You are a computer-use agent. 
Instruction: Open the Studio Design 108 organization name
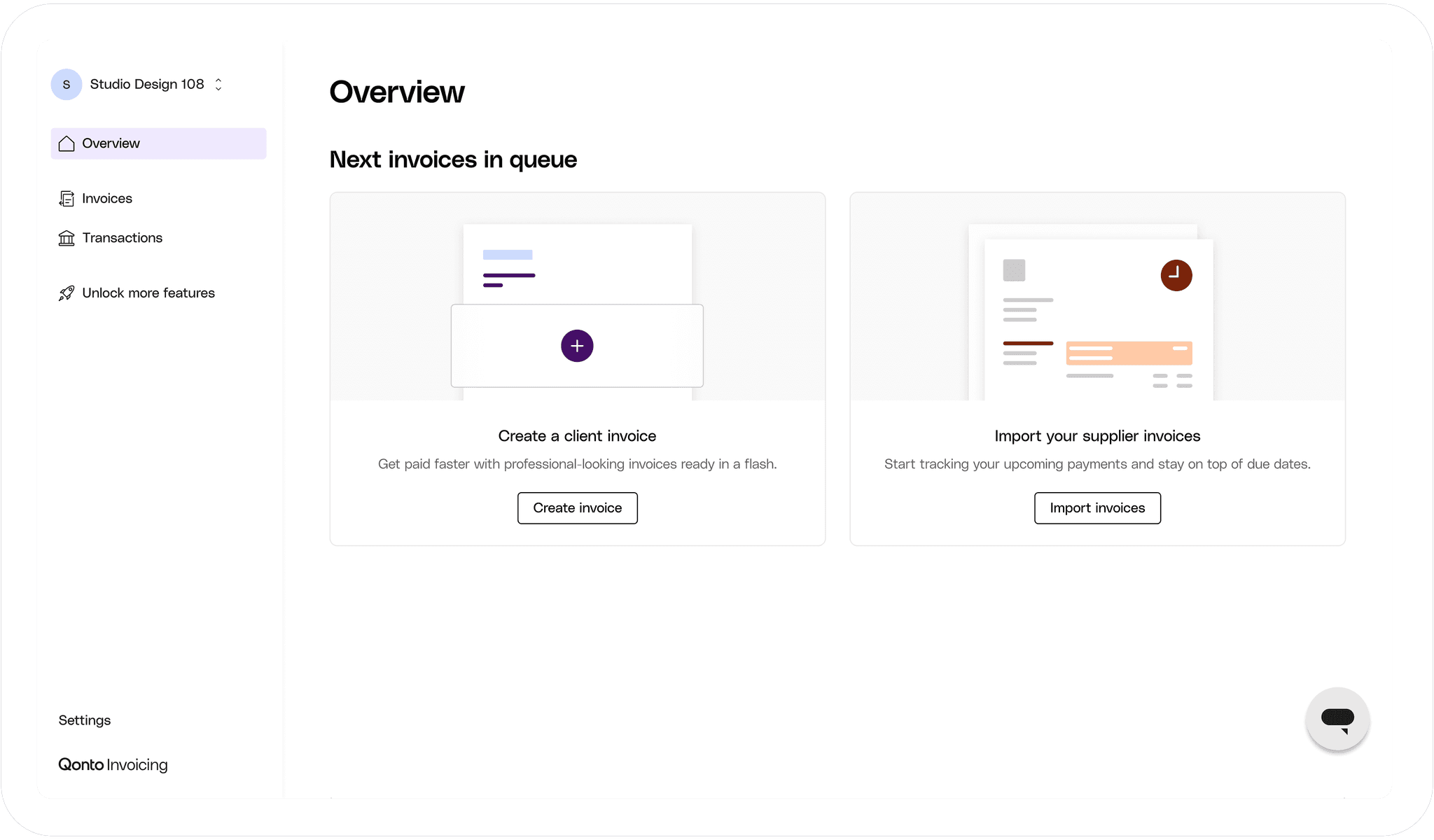pyautogui.click(x=147, y=85)
